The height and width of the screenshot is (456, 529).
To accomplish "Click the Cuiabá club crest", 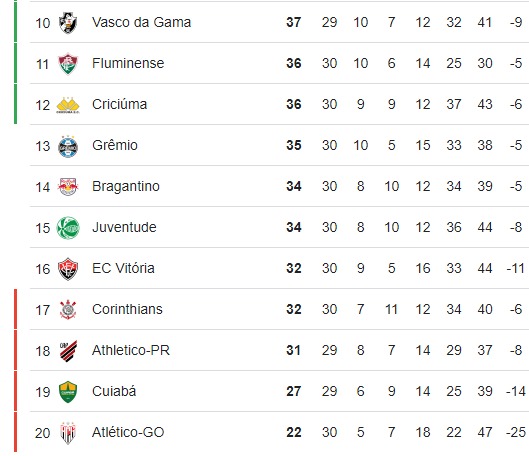I will 68,392.
